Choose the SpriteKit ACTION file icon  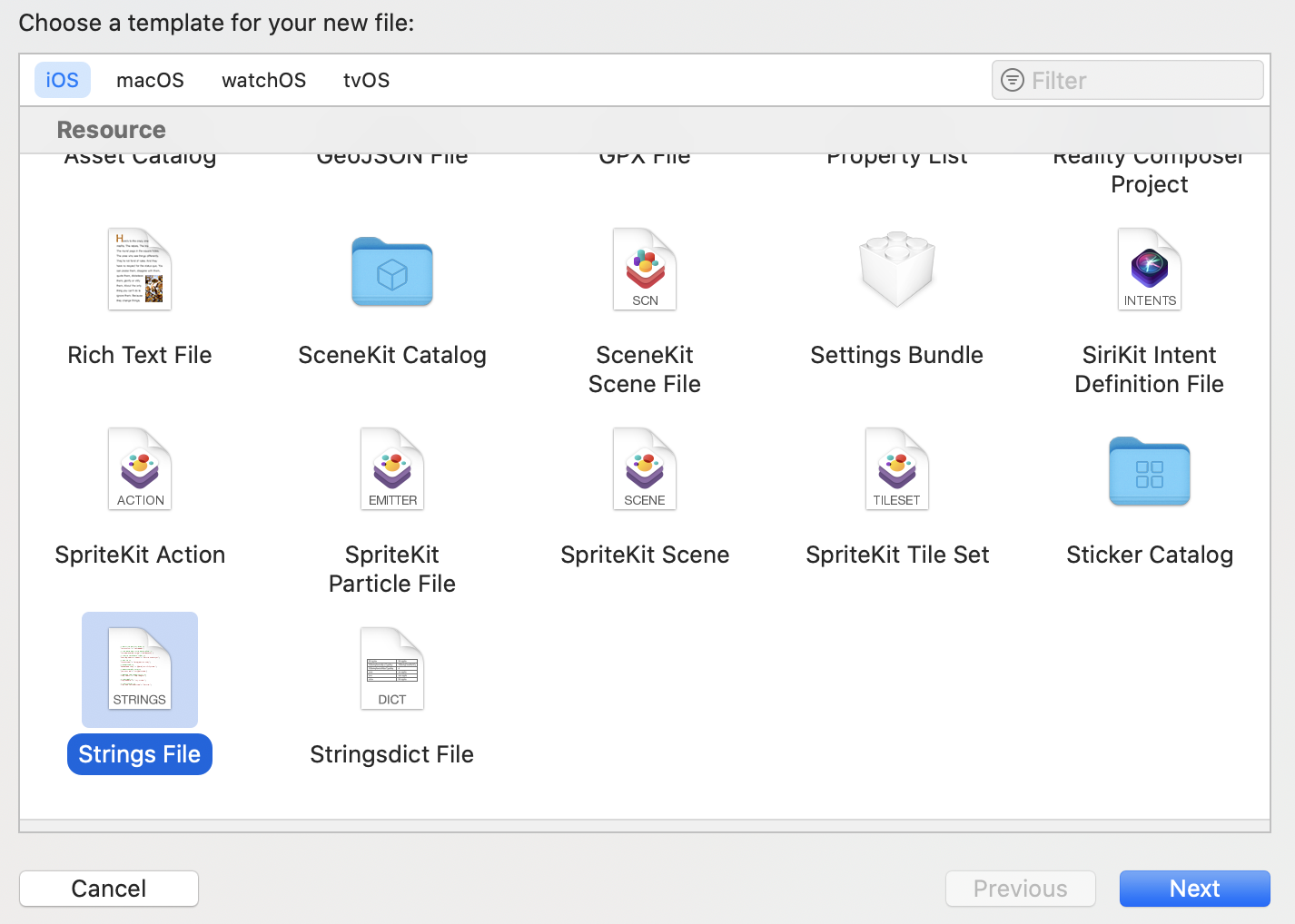[140, 468]
